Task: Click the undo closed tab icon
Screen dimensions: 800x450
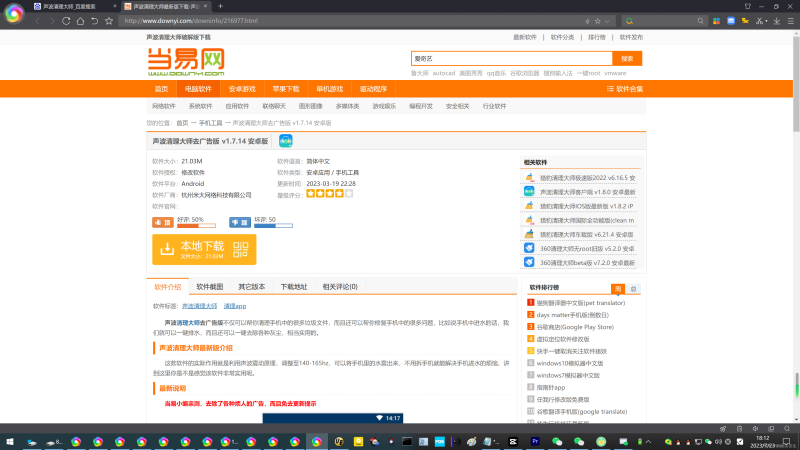Action: pyautogui.click(x=94, y=21)
